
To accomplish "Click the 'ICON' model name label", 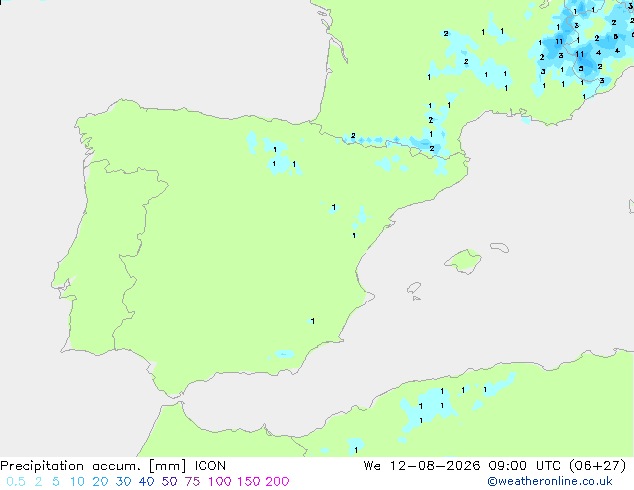I will [210, 466].
